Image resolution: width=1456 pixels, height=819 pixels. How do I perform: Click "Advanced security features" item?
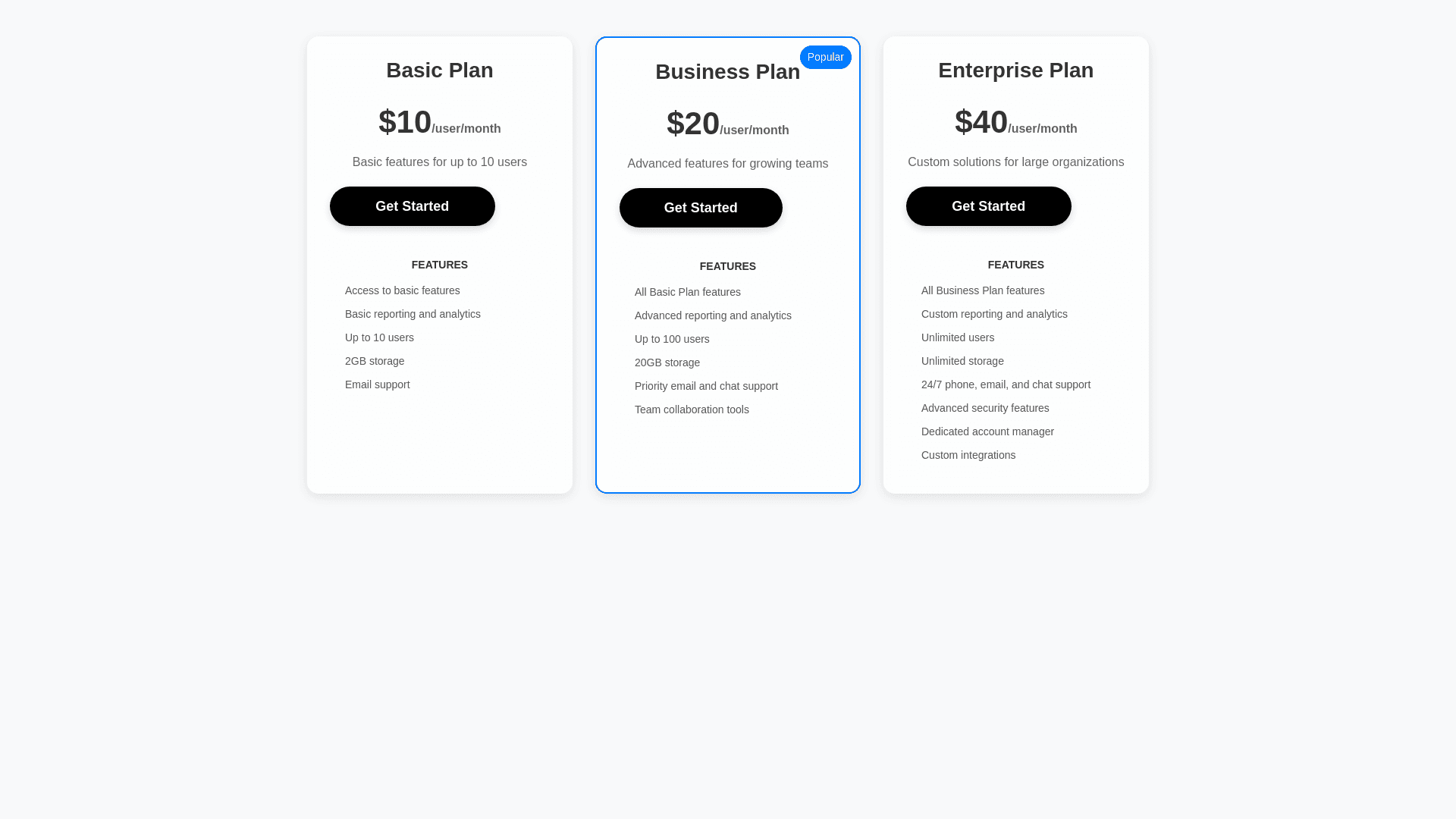click(985, 408)
